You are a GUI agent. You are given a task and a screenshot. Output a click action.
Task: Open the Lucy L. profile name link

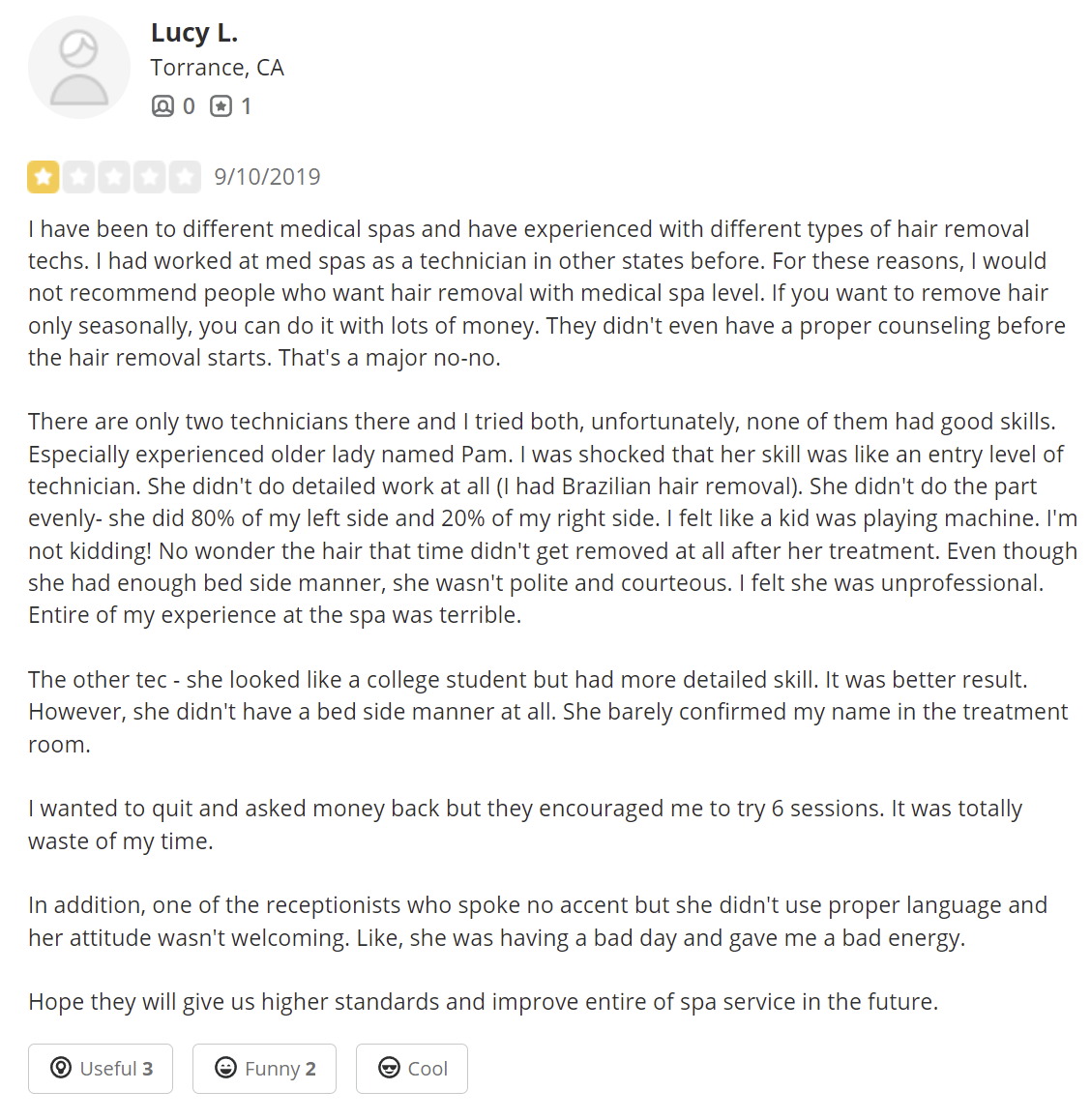point(193,33)
